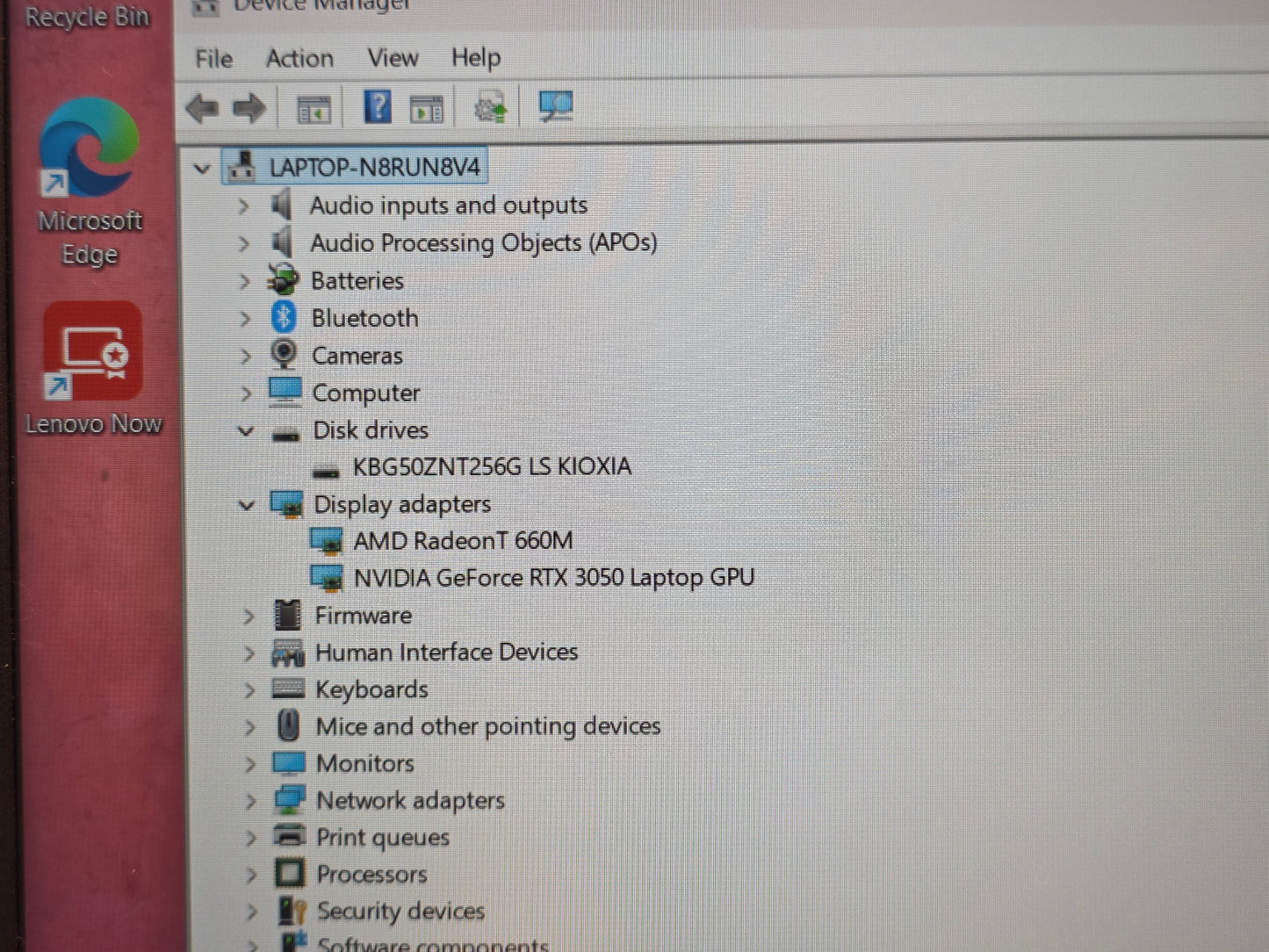This screenshot has height=952, width=1269.
Task: Open the View menu
Action: 393,58
